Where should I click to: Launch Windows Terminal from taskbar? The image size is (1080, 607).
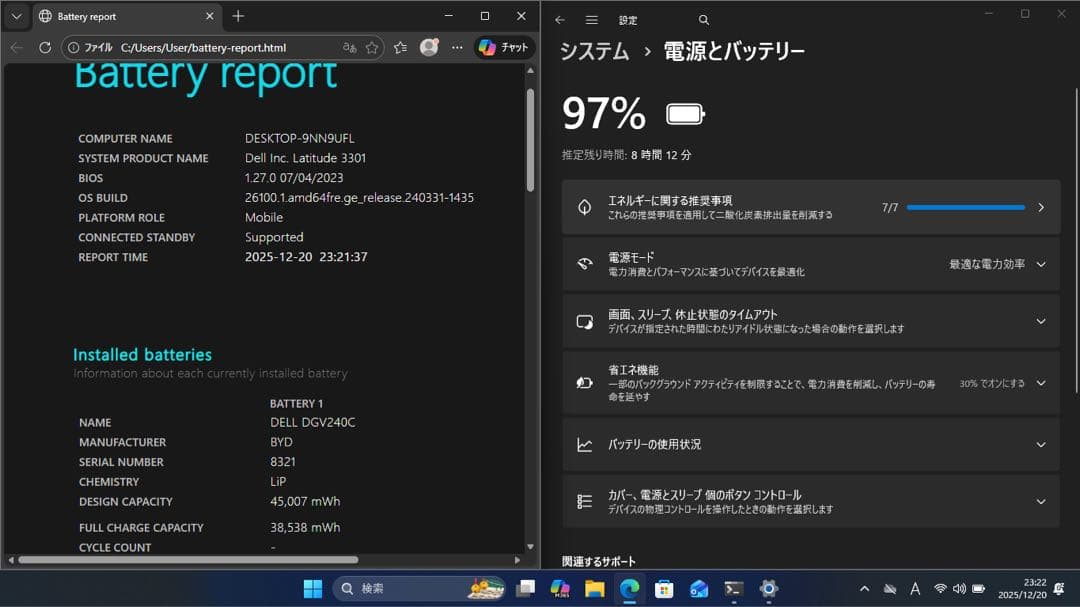pyautogui.click(x=733, y=589)
